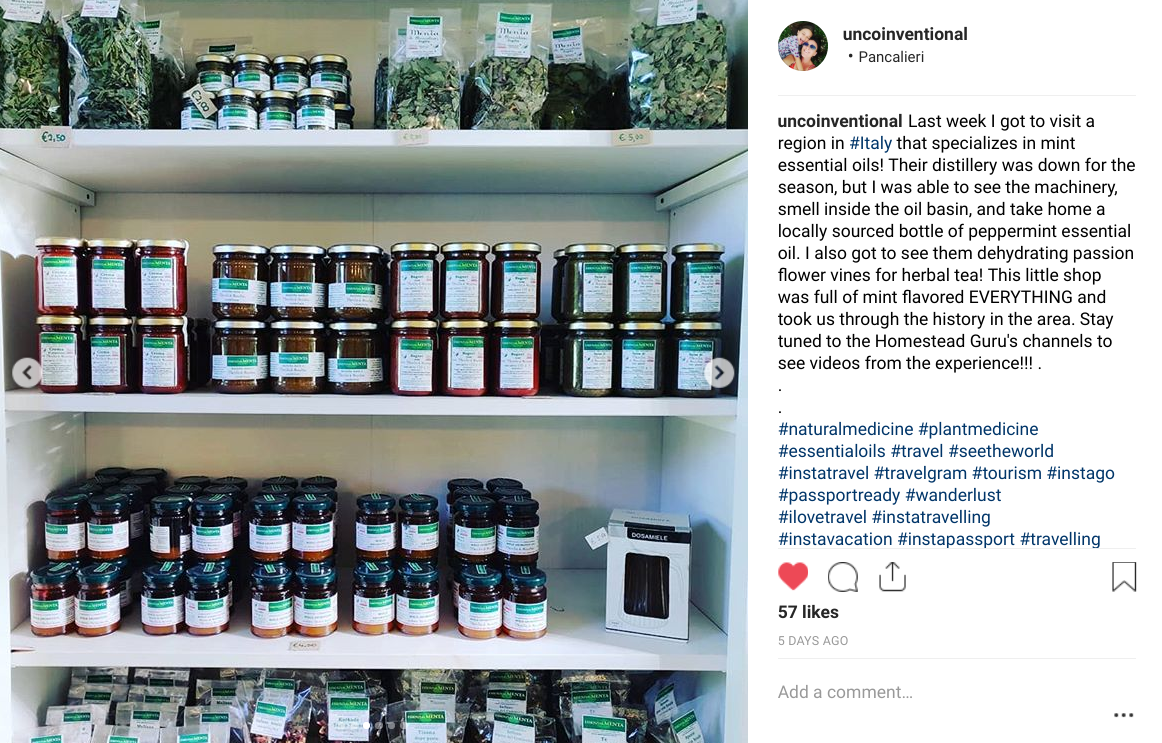
Task: Click the shelf photo of mint products
Action: tap(374, 371)
